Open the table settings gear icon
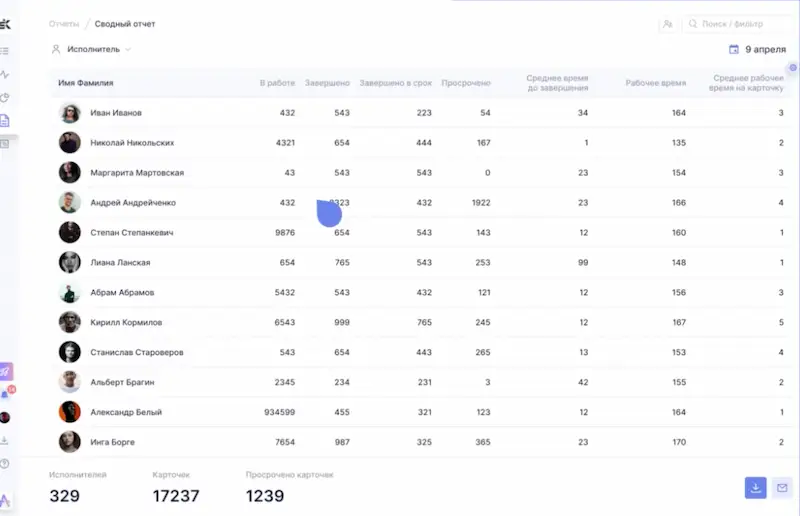 [793, 68]
